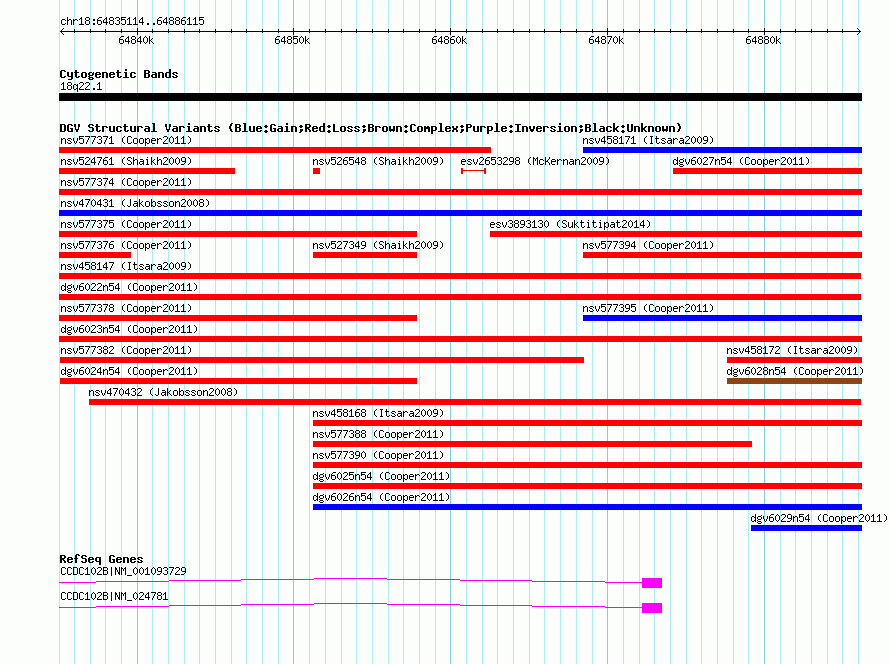Select the blue gain bar under nsv470431

point(460,213)
